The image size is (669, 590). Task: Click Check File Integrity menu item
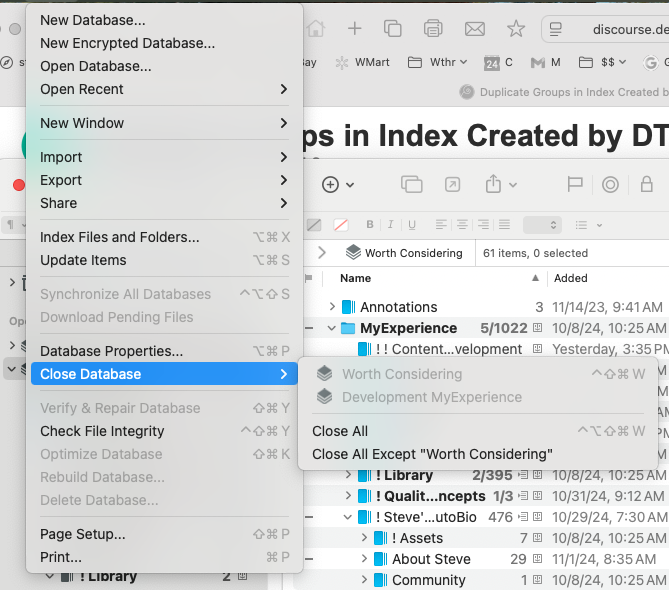tap(102, 431)
